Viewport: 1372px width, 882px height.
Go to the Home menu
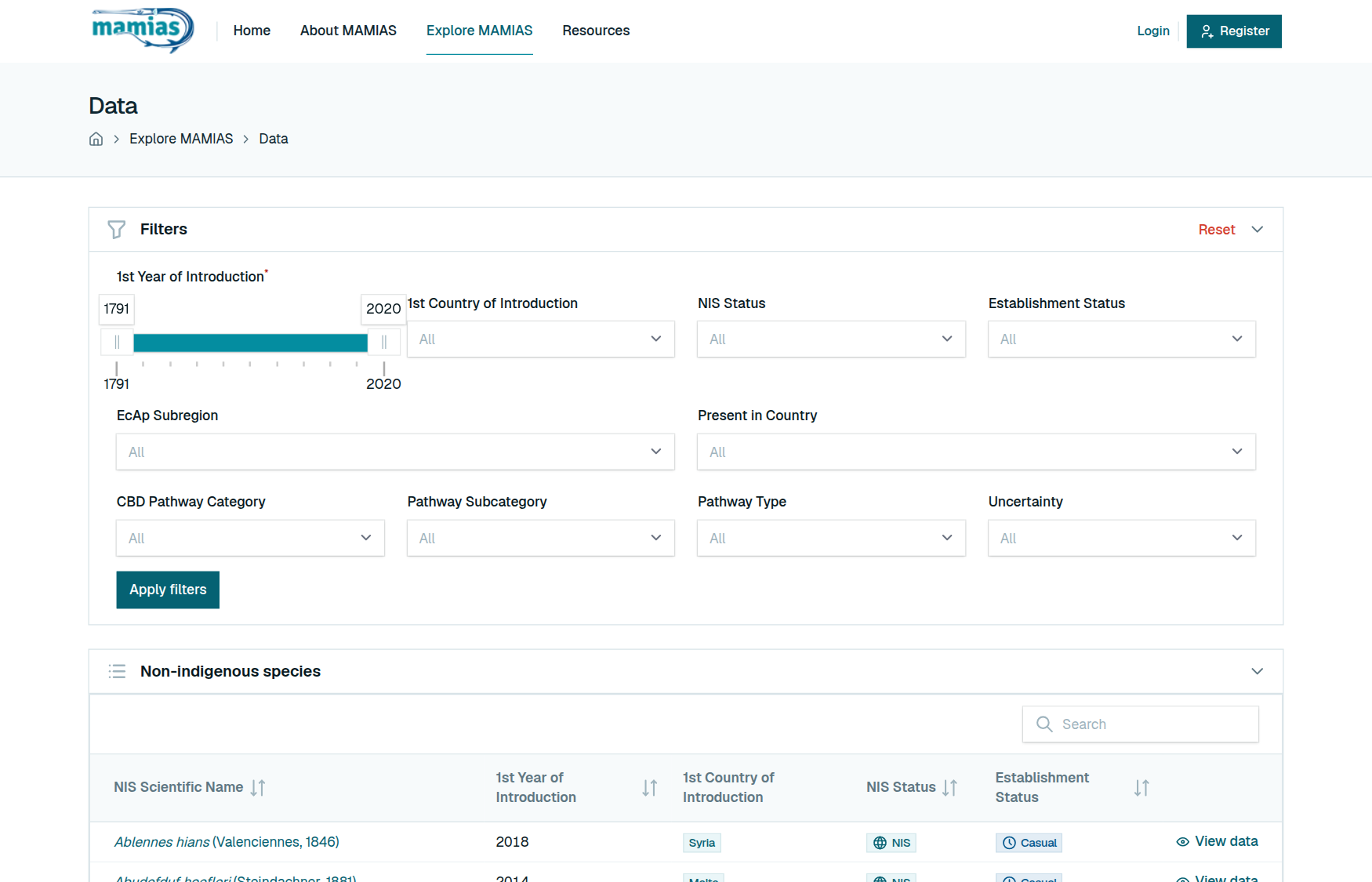click(252, 31)
